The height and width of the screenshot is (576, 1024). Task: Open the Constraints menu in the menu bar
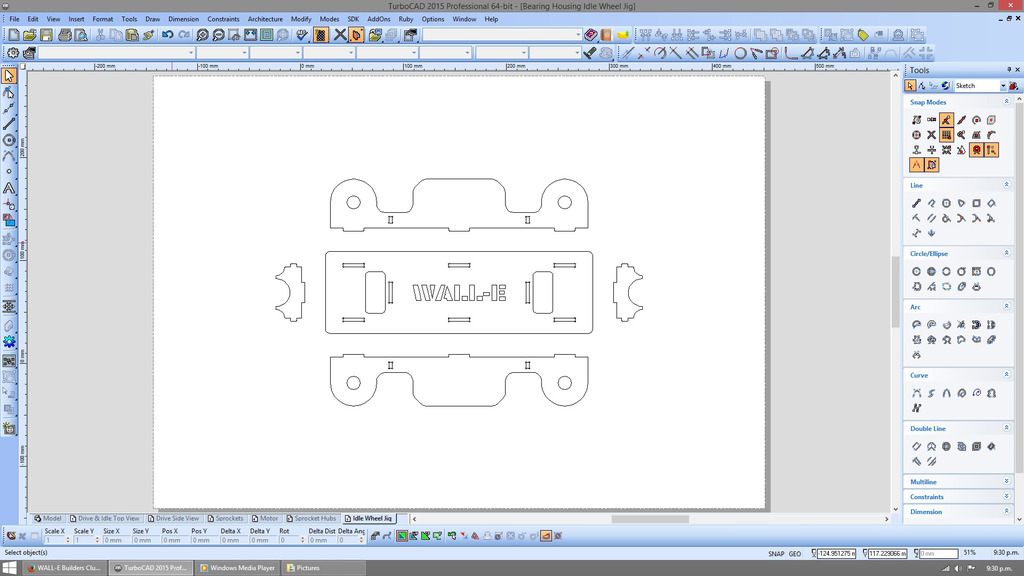223,19
